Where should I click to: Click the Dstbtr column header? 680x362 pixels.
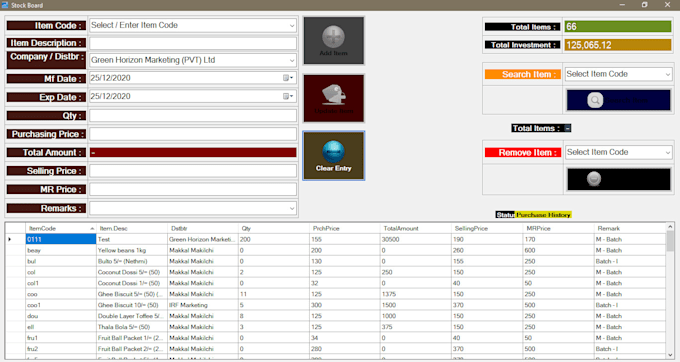coord(203,228)
